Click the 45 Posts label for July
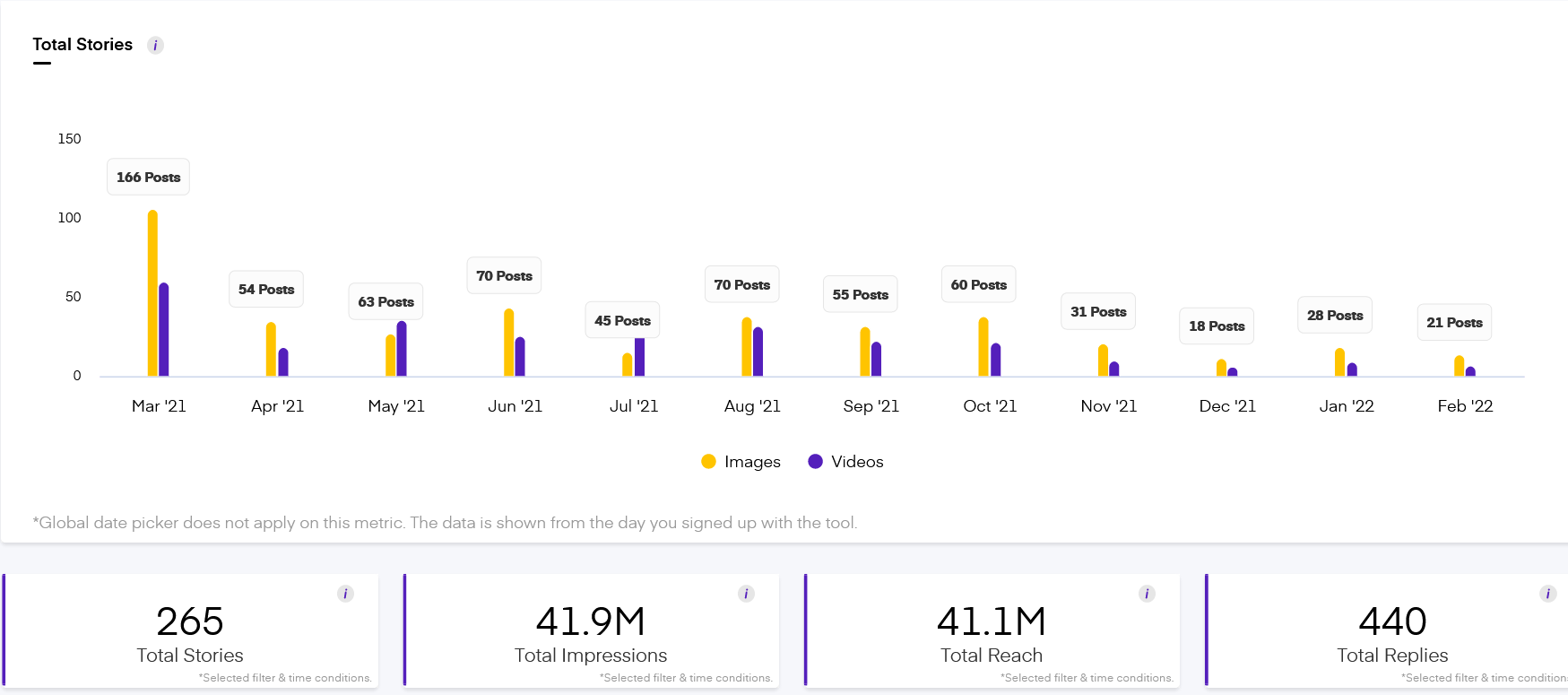Screen dimensions: 1568x695 (622, 321)
